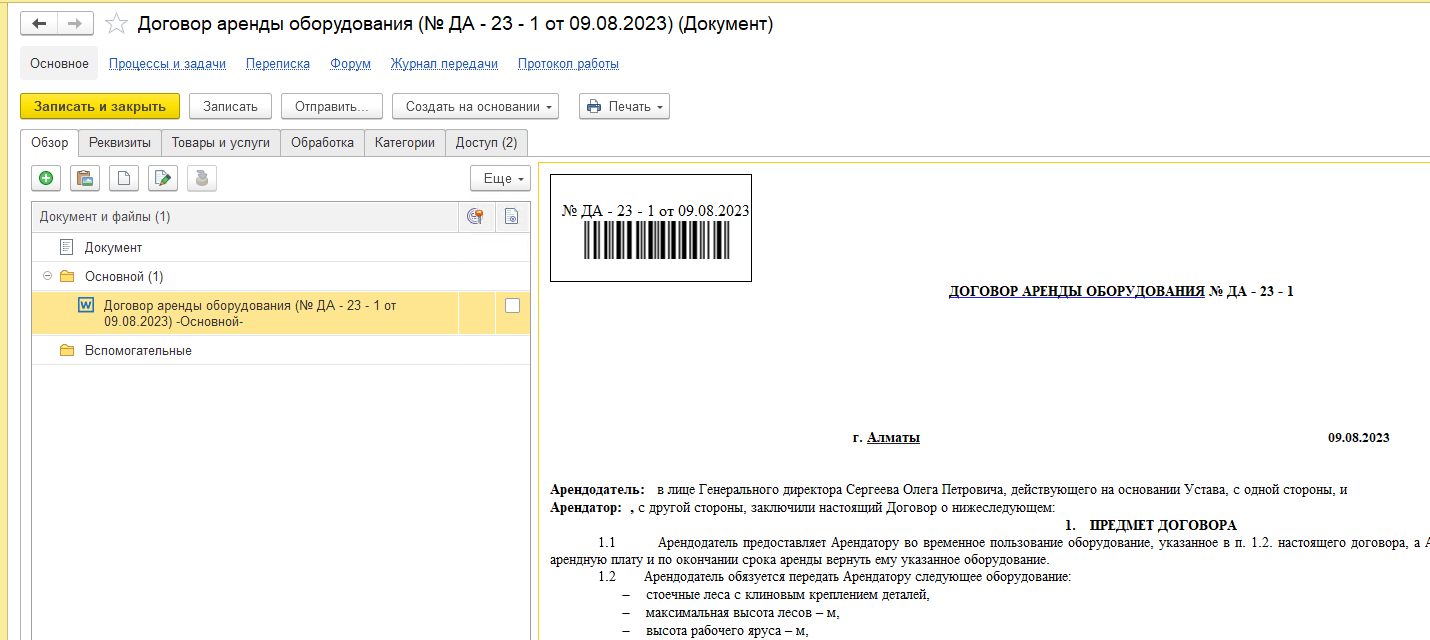This screenshot has height=640, width=1430.
Task: Tick the checkbox in the contract file row
Action: (x=512, y=306)
